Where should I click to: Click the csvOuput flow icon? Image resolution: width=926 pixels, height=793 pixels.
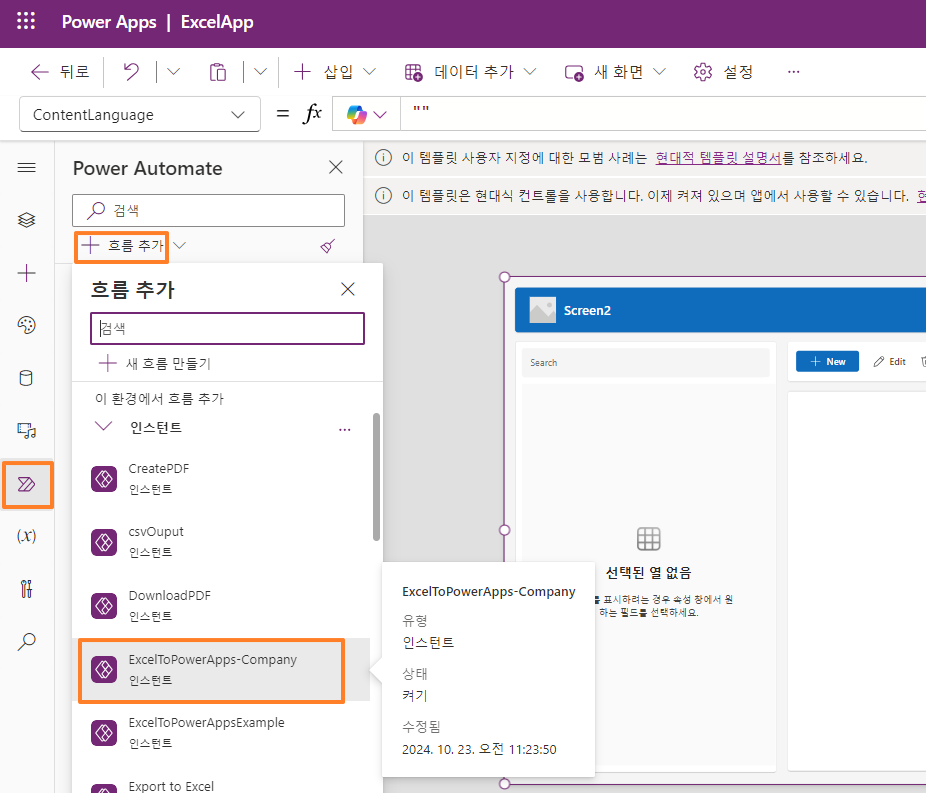pyautogui.click(x=104, y=542)
